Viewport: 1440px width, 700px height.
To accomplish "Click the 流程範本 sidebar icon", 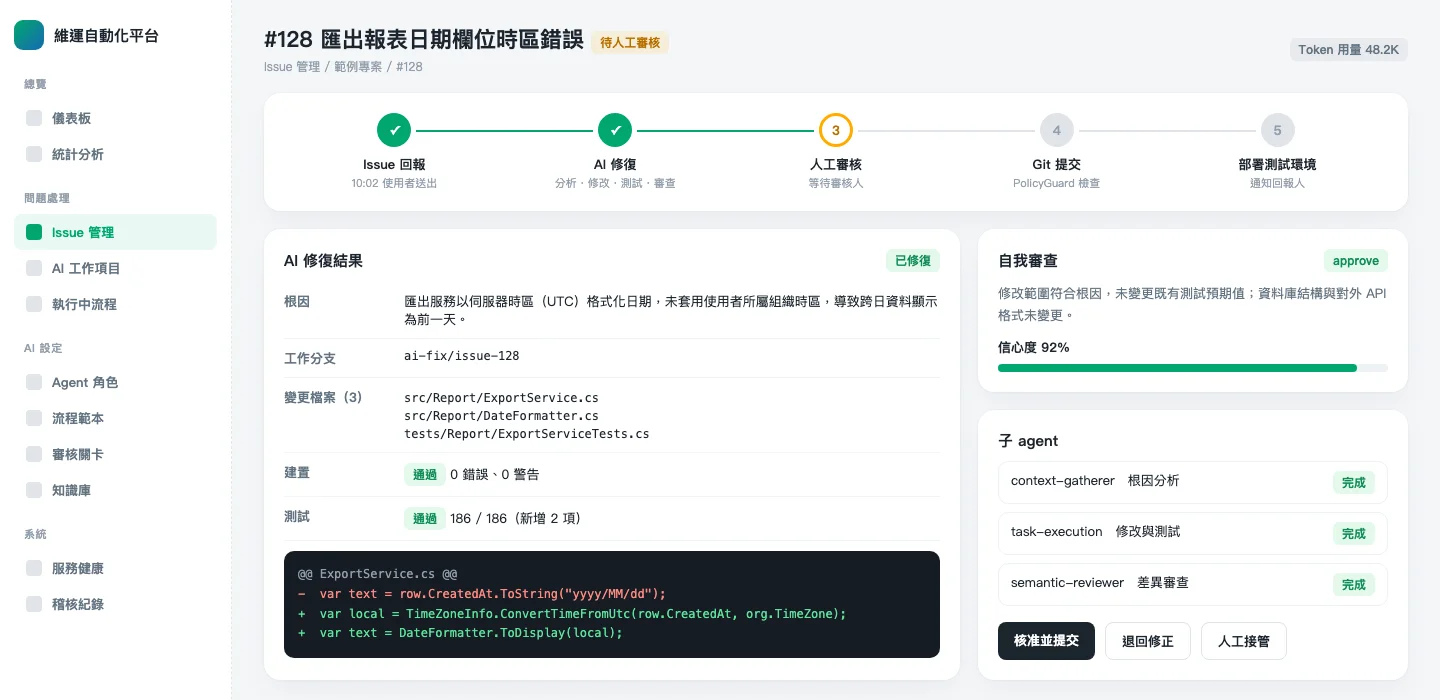I will coord(34,418).
